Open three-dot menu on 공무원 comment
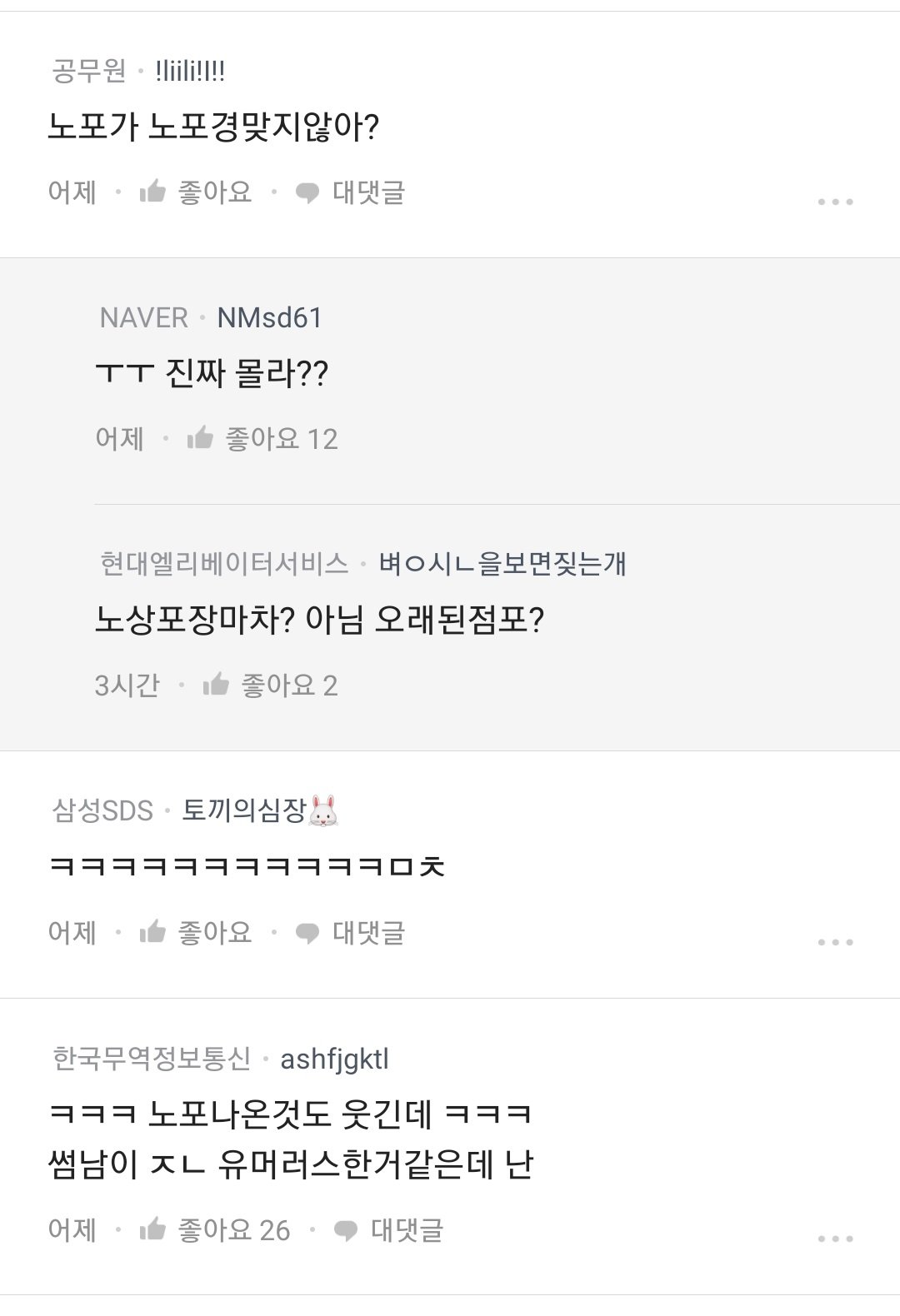The image size is (900, 1316). click(835, 202)
